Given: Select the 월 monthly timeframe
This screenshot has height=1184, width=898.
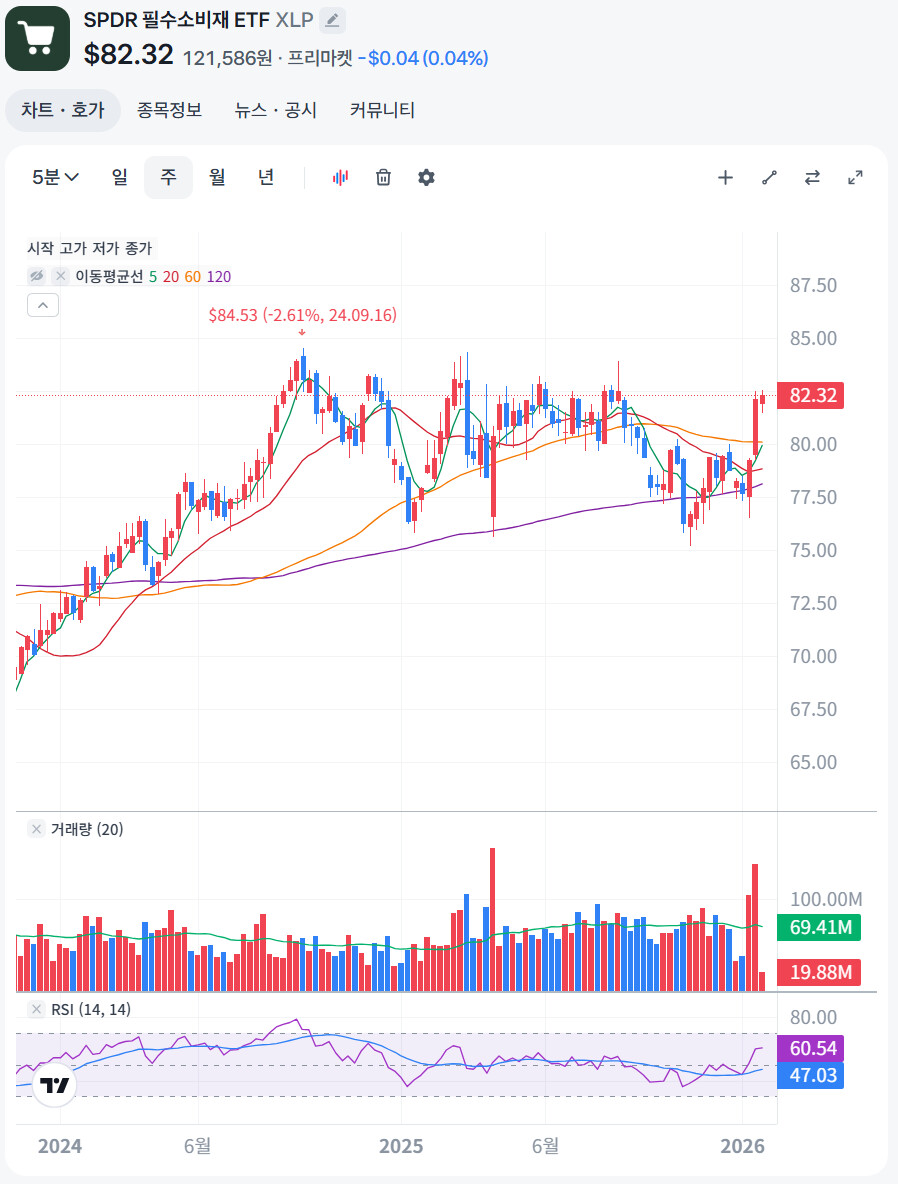Looking at the screenshot, I should click(217, 177).
